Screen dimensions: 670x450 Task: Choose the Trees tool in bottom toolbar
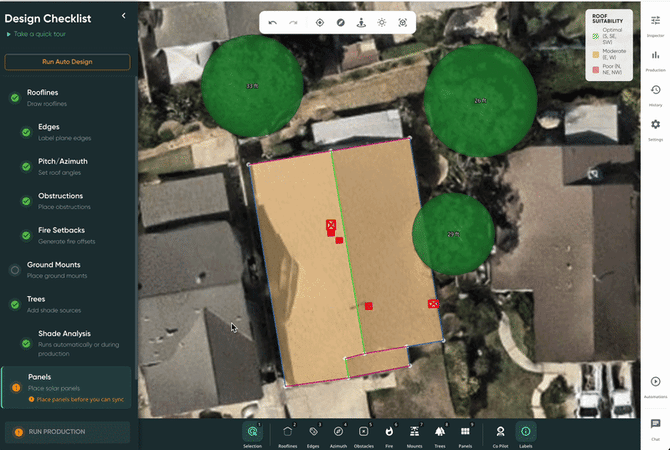point(440,431)
